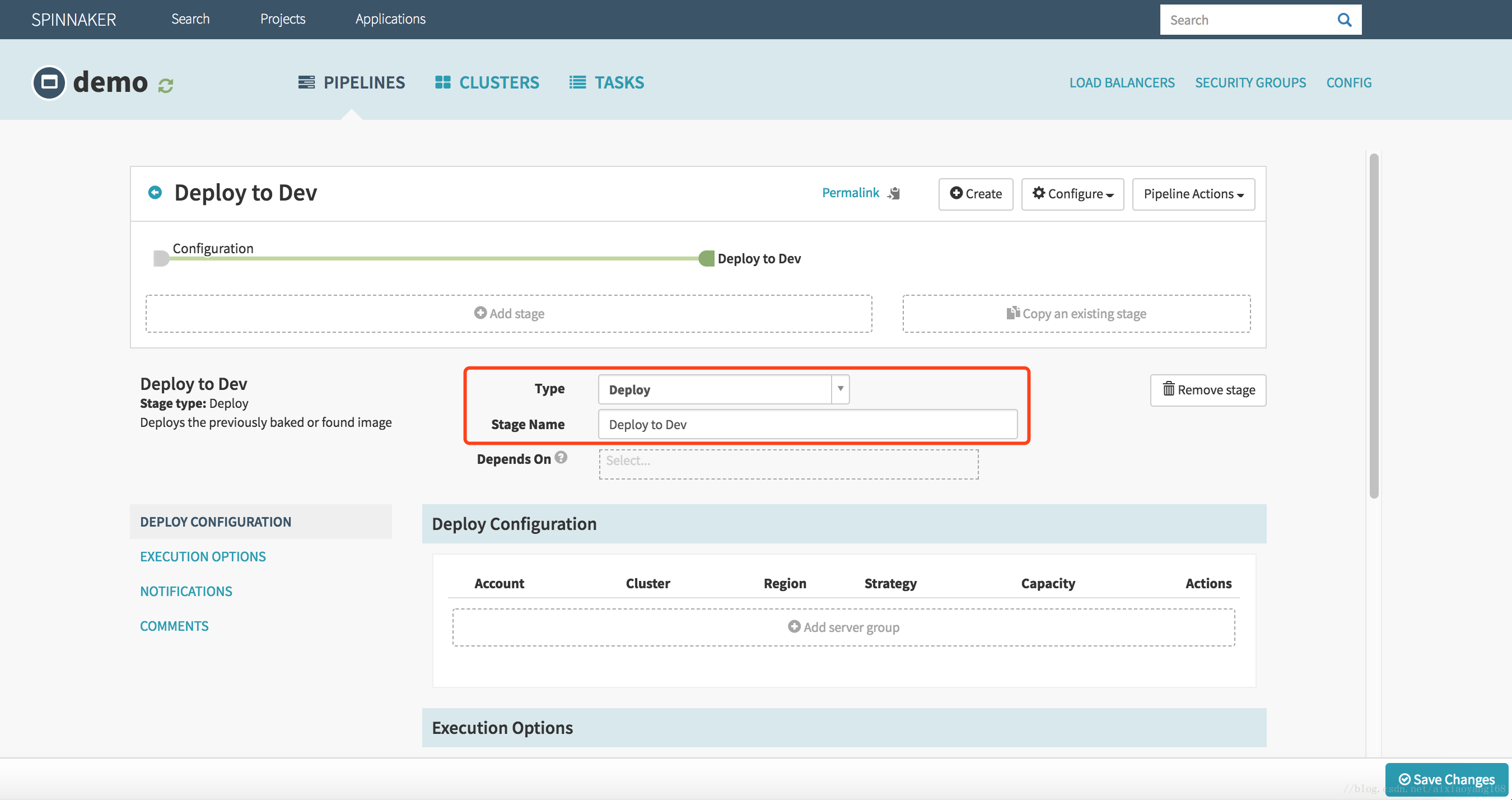The width and height of the screenshot is (1512, 800).
Task: Copy the permalink via clipboard icon
Action: pos(894,193)
